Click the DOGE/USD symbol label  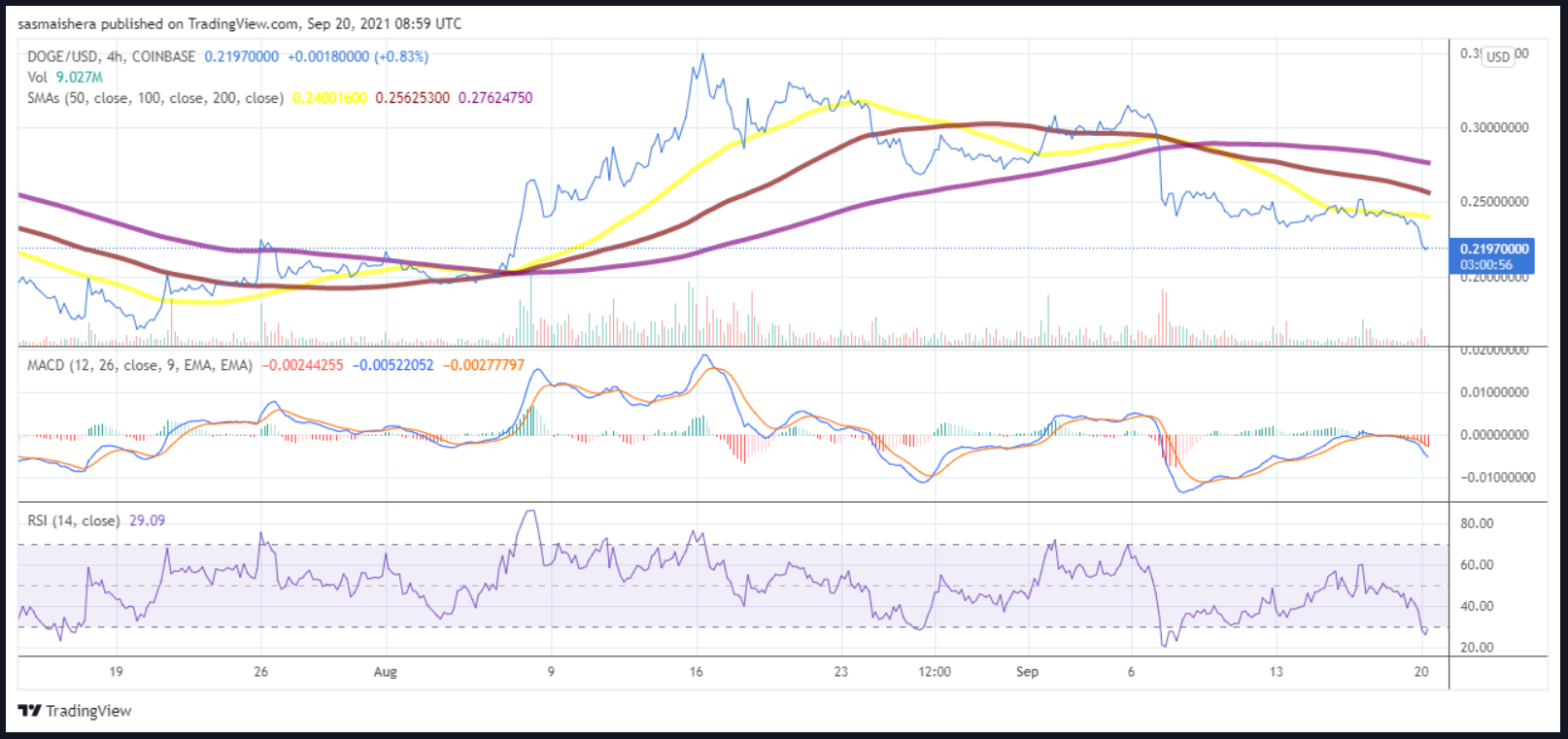point(62,56)
